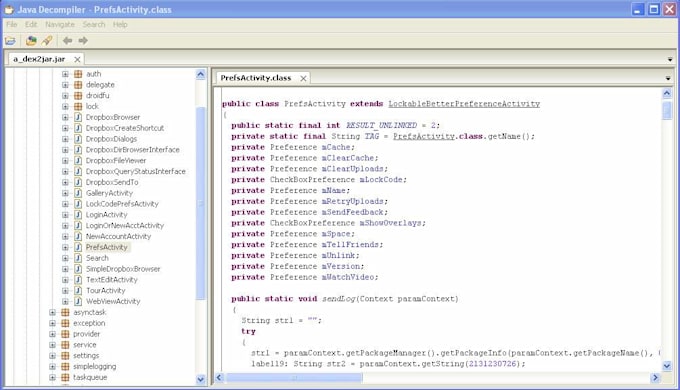Viewport: 680px width, 390px height.
Task: Click the Backward navigation arrow
Action: (x=67, y=41)
